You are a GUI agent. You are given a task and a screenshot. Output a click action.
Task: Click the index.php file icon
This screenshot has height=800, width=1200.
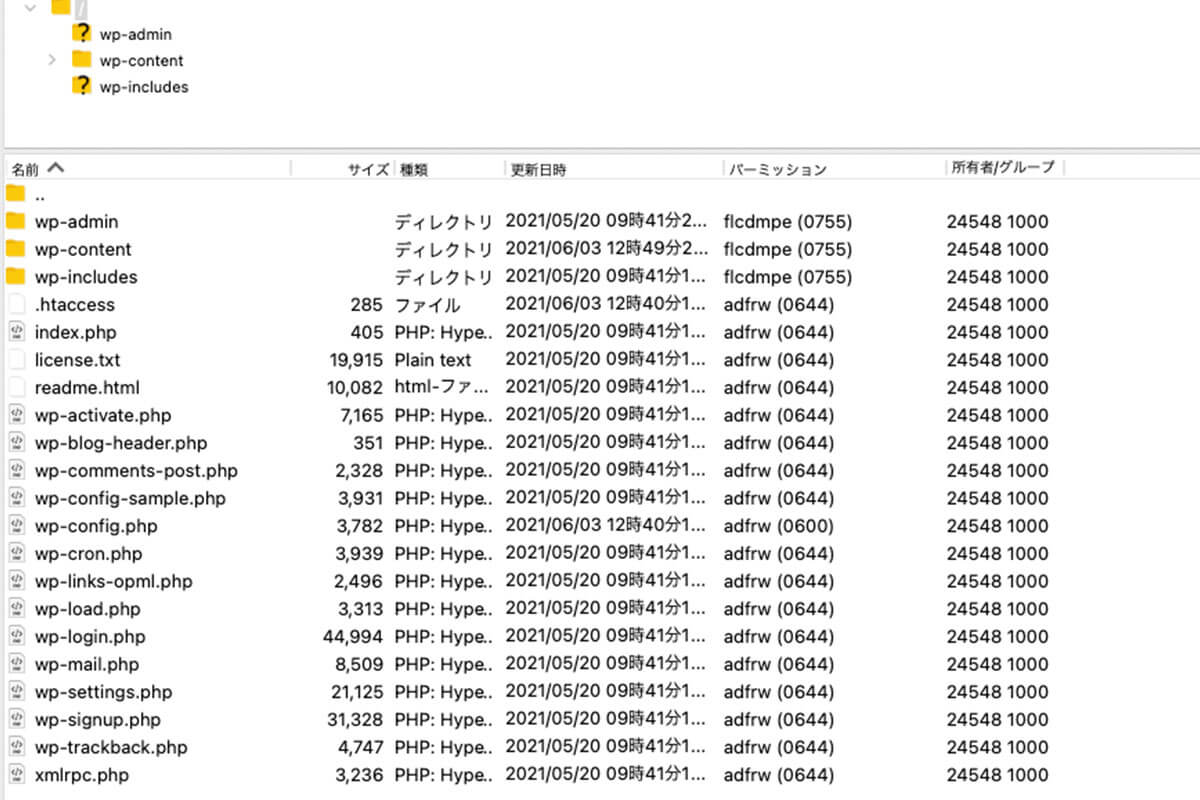(15, 332)
